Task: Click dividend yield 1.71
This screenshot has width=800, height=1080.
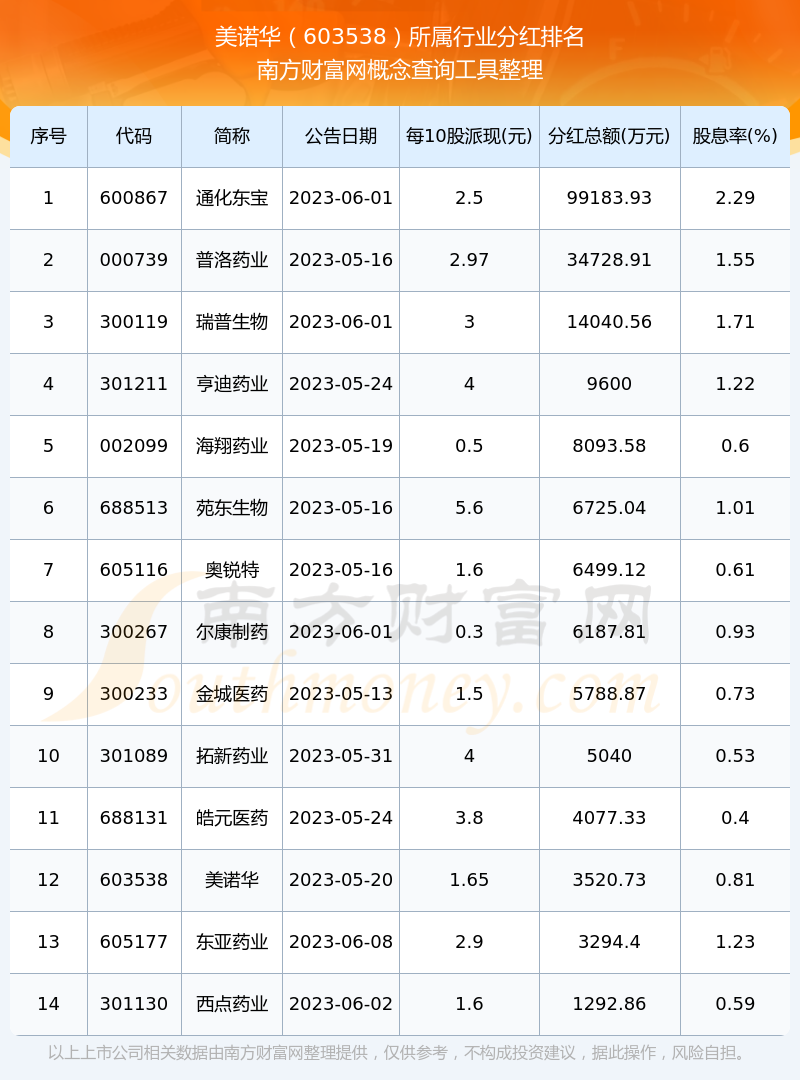Action: point(735,322)
